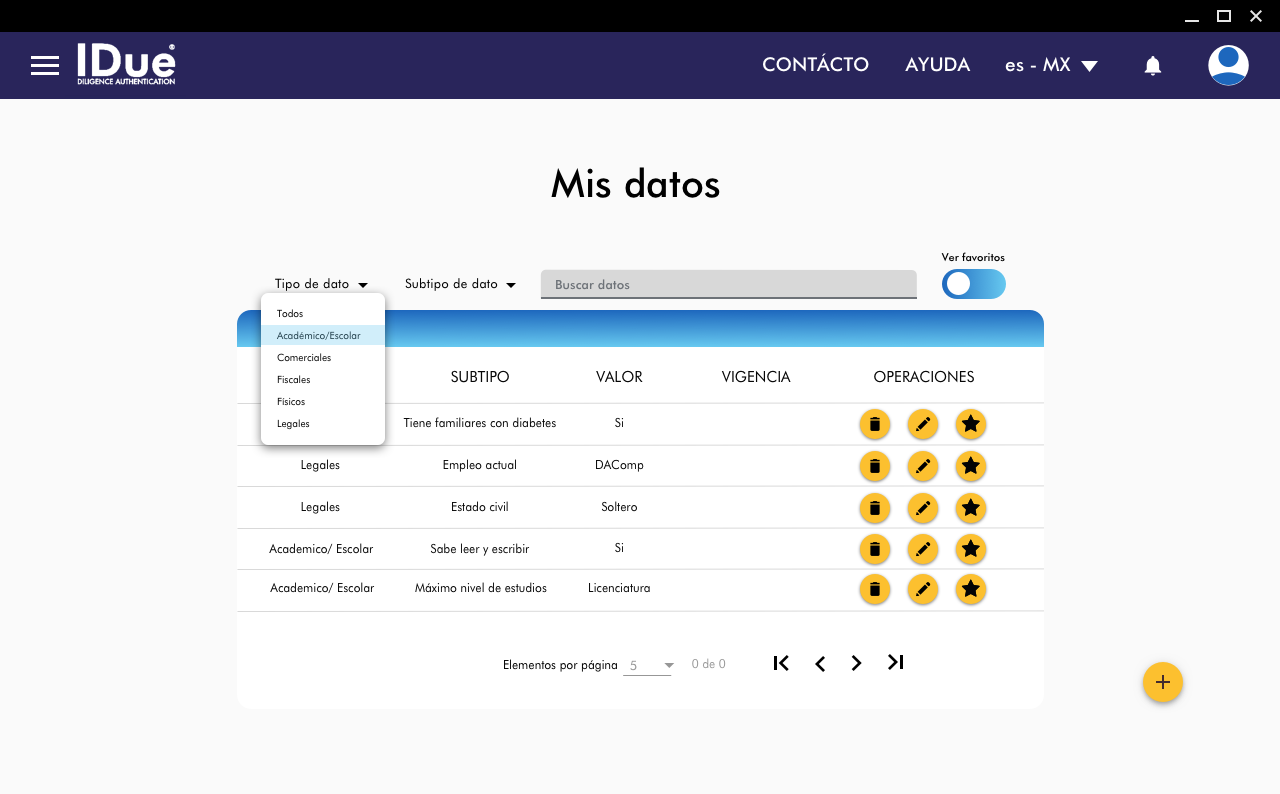Edit the Estado civil row
This screenshot has height=794, width=1280.
click(922, 508)
